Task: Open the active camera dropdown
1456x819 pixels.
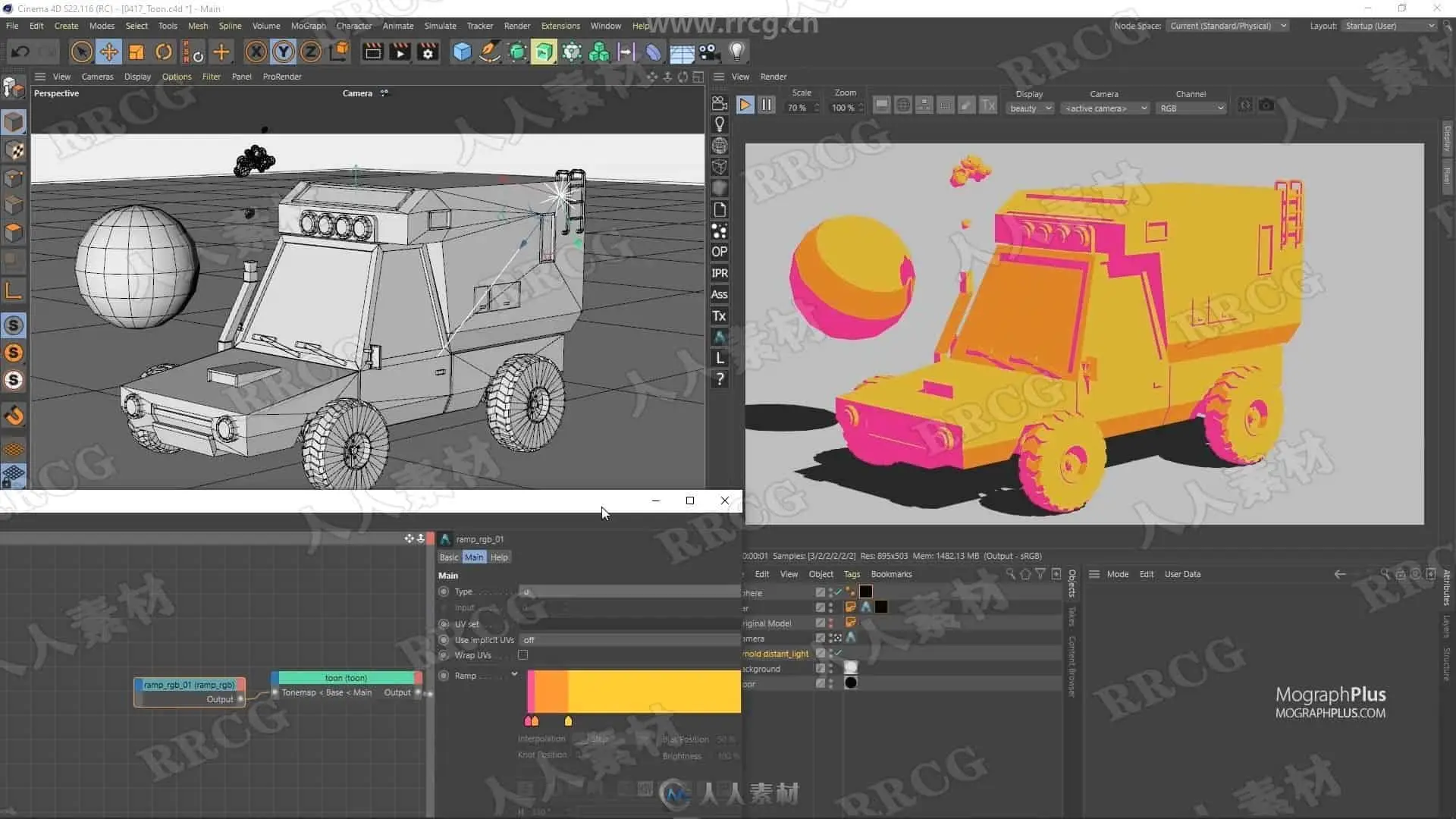Action: point(1104,108)
